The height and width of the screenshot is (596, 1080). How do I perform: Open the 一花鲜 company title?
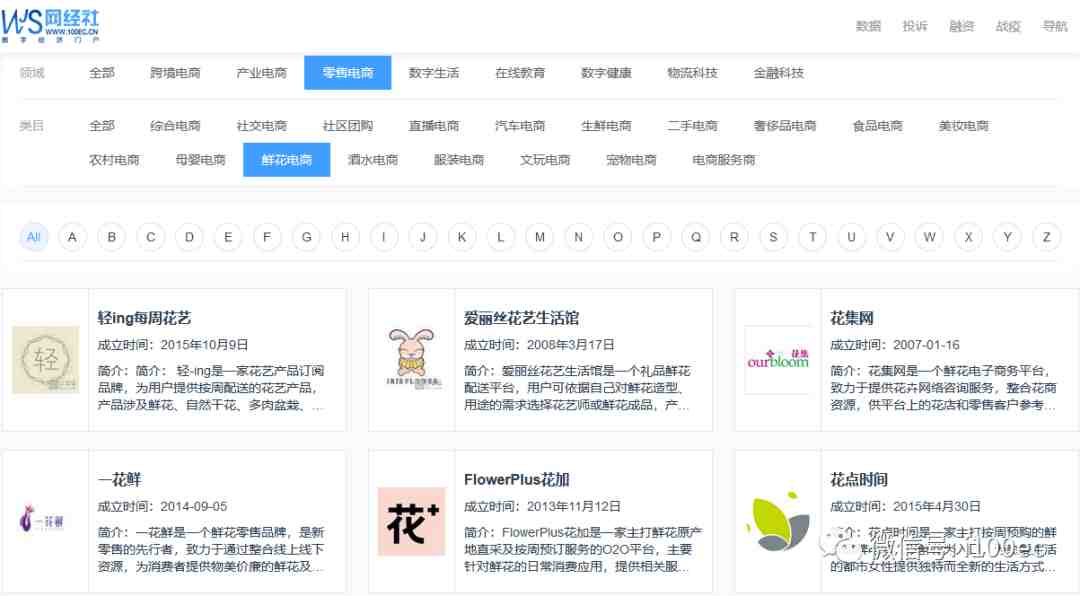pyautogui.click(x=120, y=480)
